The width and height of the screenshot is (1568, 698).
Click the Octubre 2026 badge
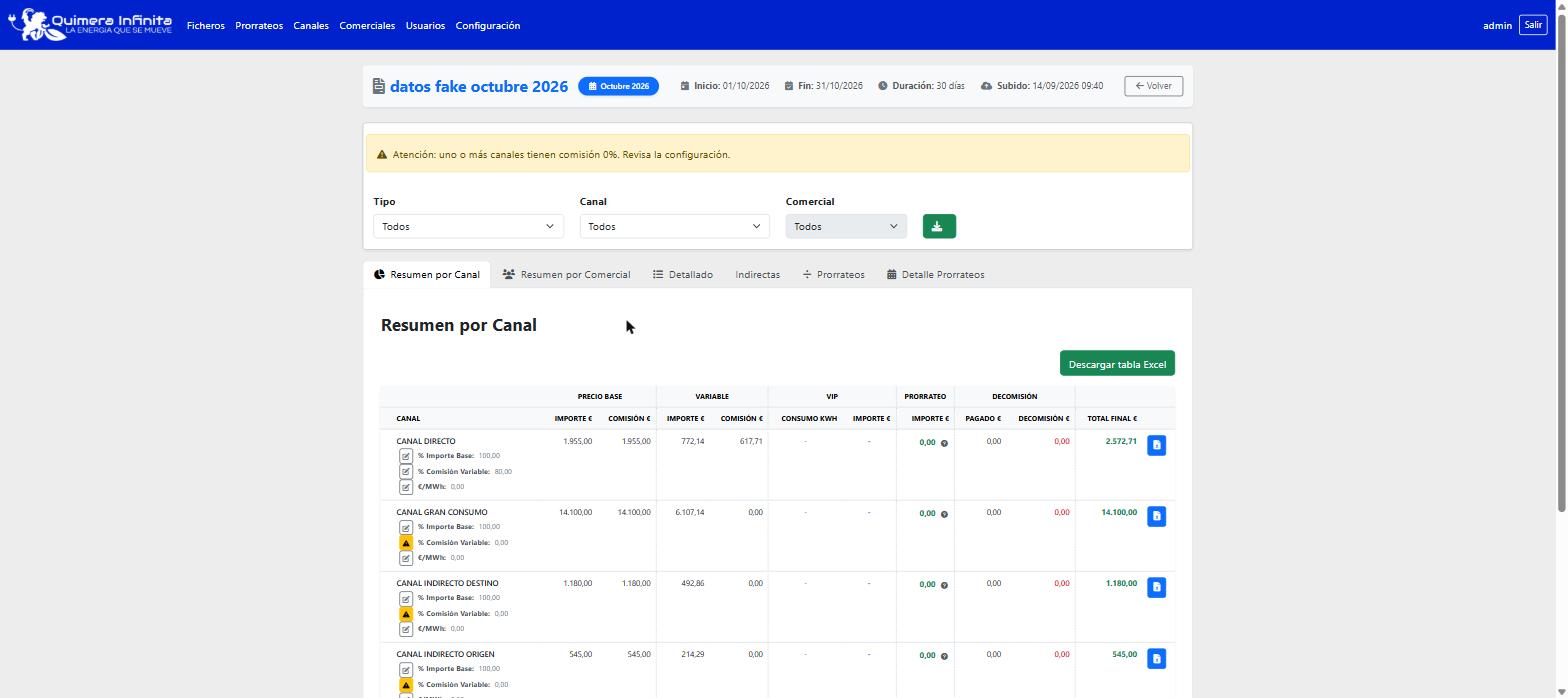[619, 86]
